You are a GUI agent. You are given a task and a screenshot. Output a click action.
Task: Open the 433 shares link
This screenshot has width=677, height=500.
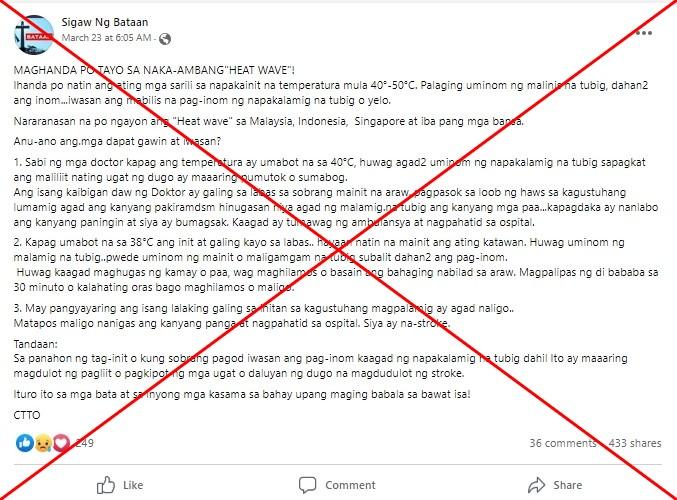click(x=635, y=443)
